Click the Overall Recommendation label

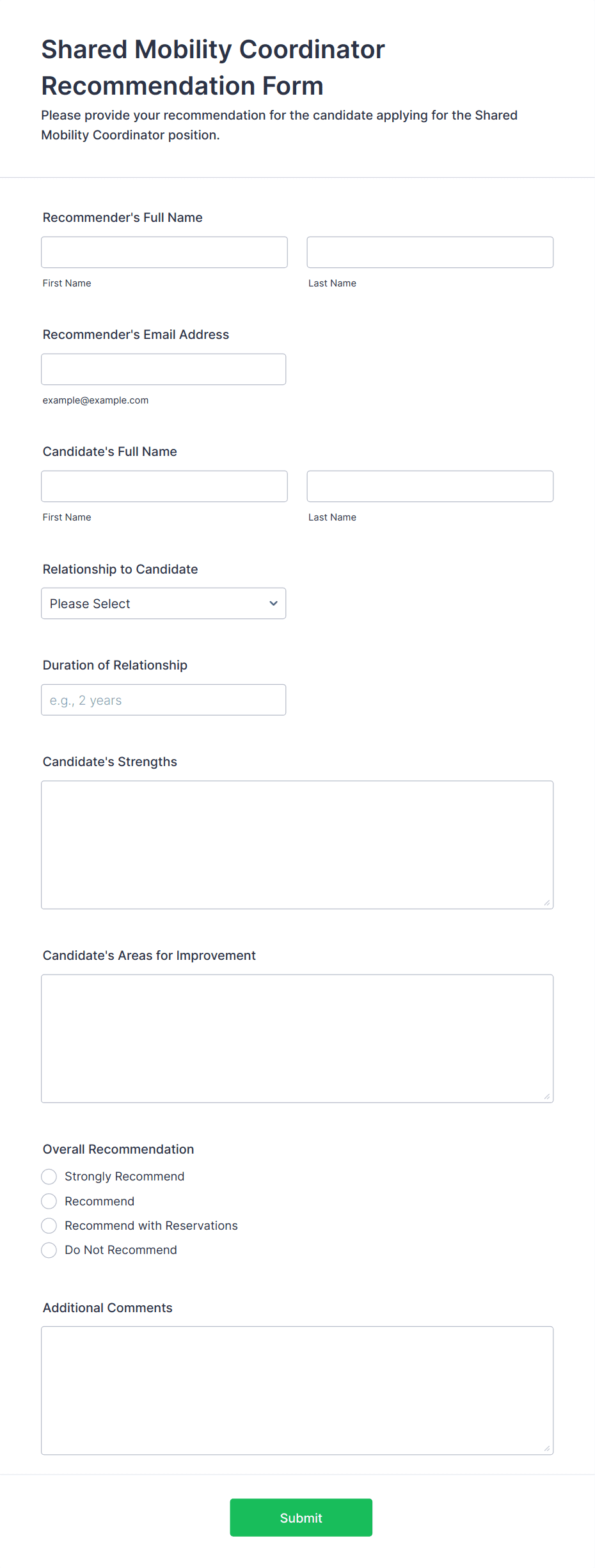[118, 1149]
